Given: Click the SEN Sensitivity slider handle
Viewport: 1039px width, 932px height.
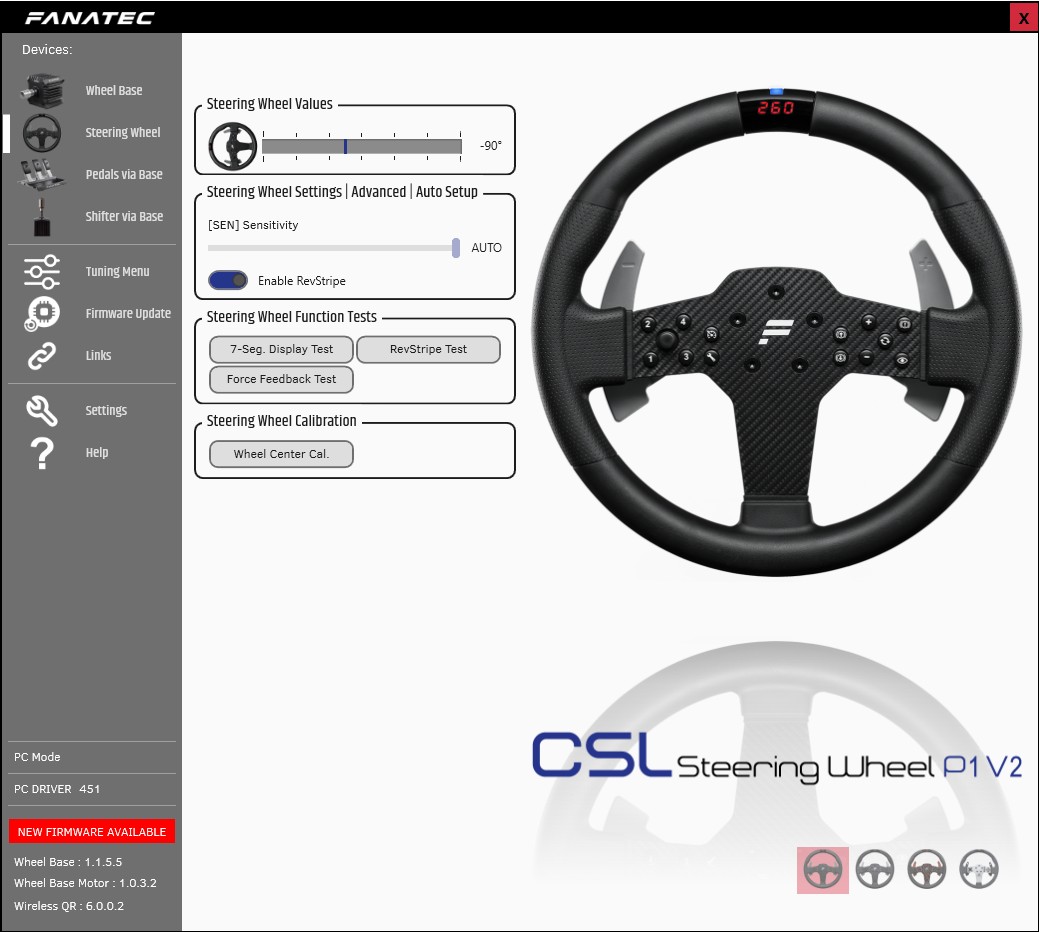Looking at the screenshot, I should (x=456, y=248).
